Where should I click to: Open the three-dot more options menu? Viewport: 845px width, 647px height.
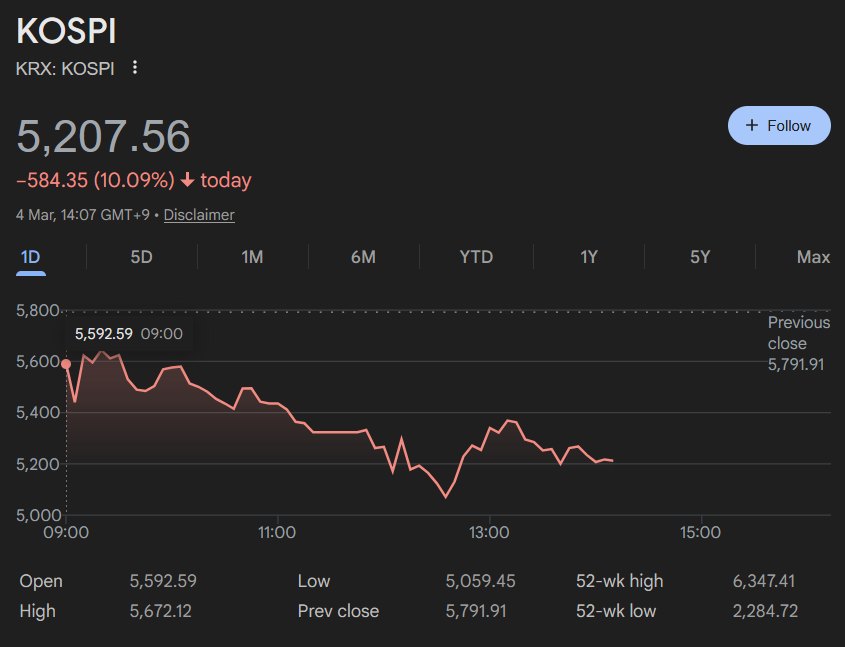[136, 68]
